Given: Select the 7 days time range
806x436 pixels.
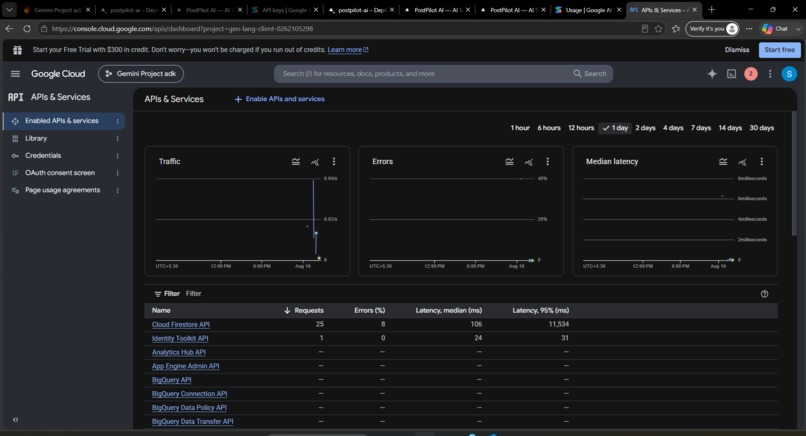Looking at the screenshot, I should click(x=701, y=128).
